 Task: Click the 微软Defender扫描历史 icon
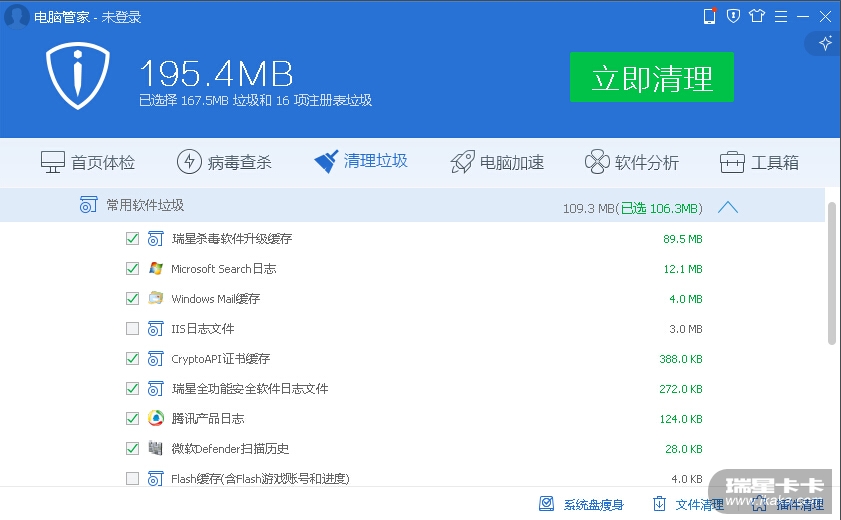156,448
